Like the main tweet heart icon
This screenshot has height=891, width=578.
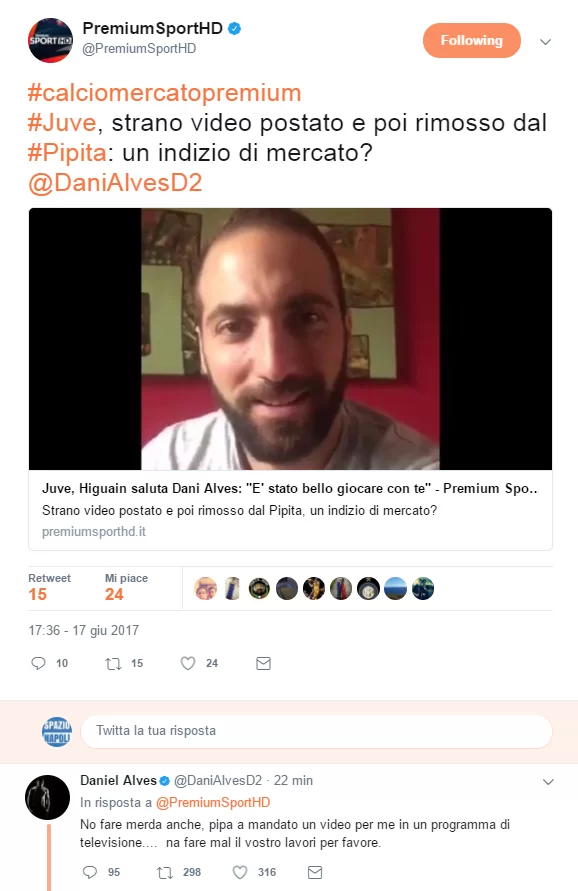point(188,663)
